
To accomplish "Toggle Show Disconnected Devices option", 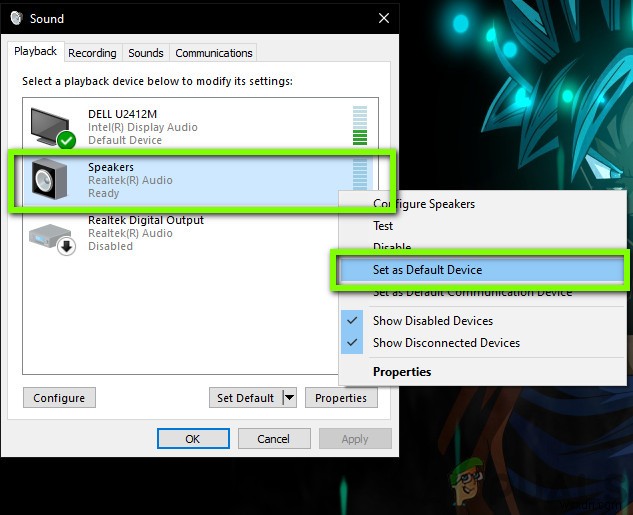I will [x=483, y=343].
